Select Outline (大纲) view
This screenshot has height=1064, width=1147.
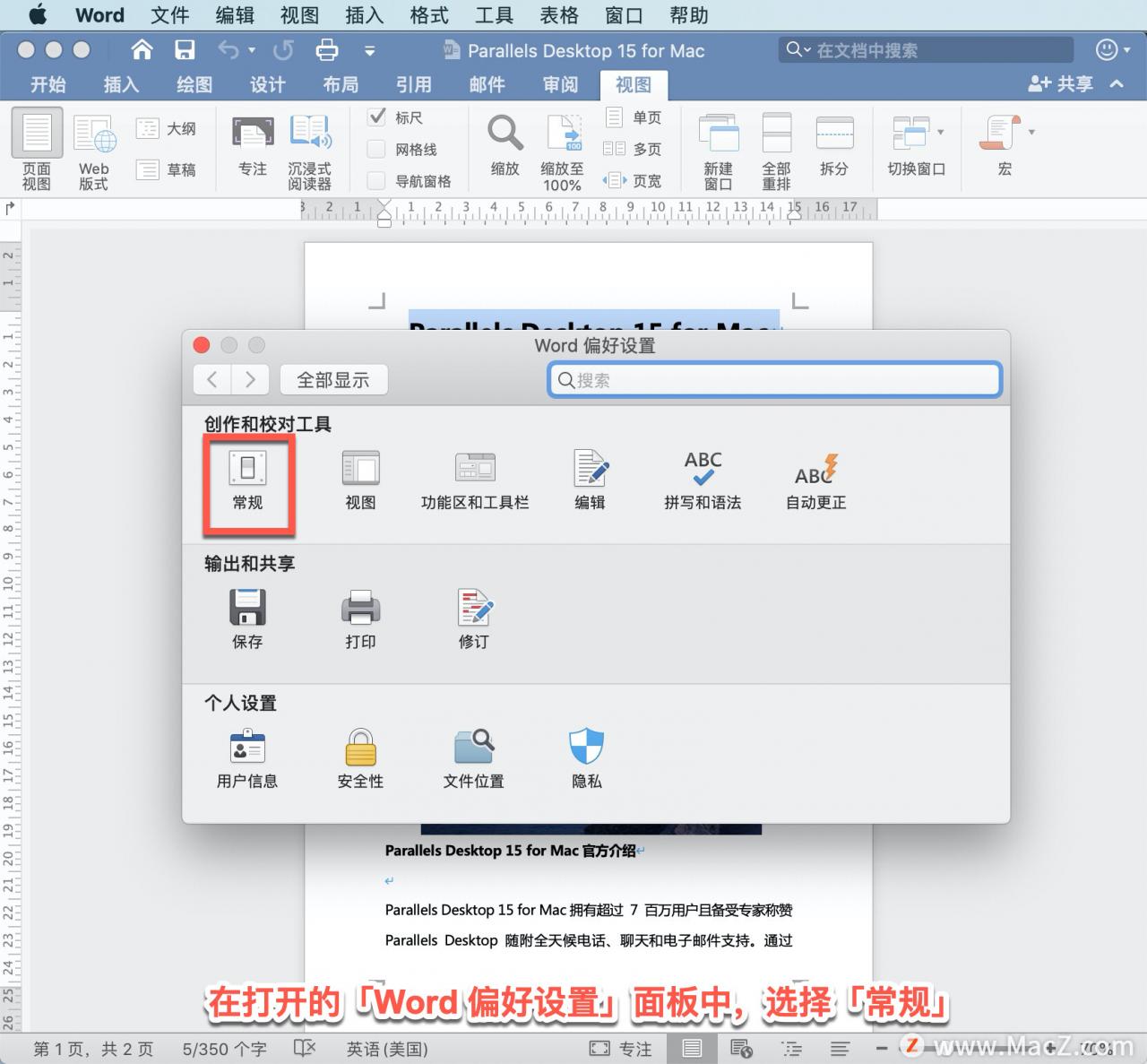click(167, 129)
